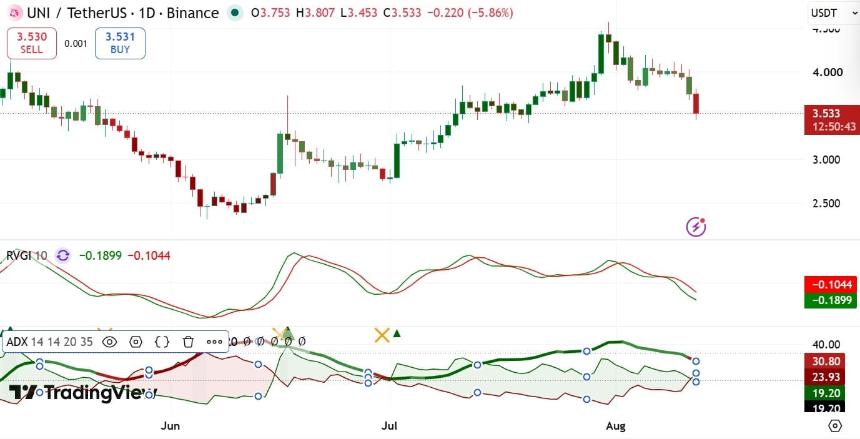Click the change value −0.220 (−5.86%)

coord(470,13)
